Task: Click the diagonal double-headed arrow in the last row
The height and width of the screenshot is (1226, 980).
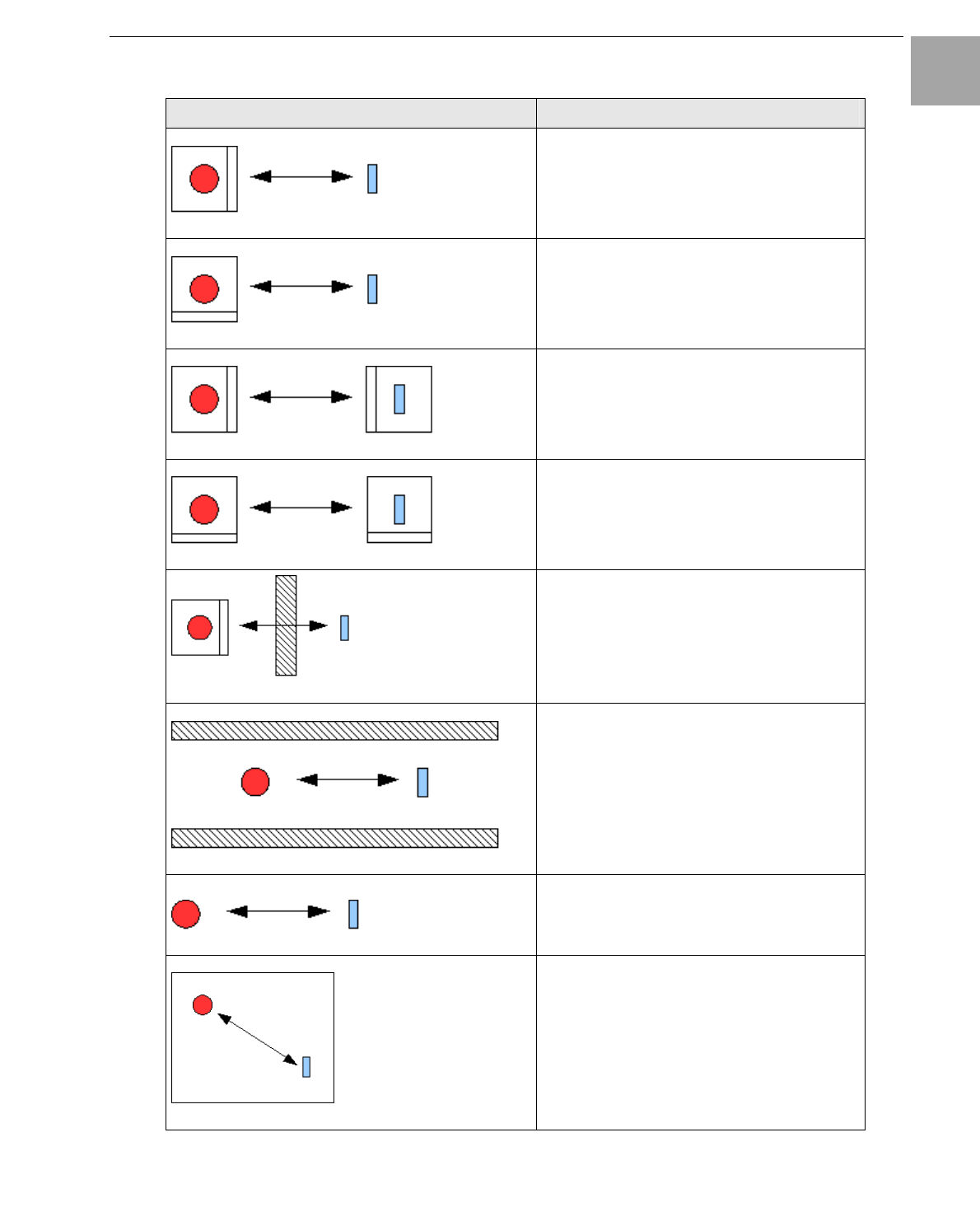Action: (258, 1039)
